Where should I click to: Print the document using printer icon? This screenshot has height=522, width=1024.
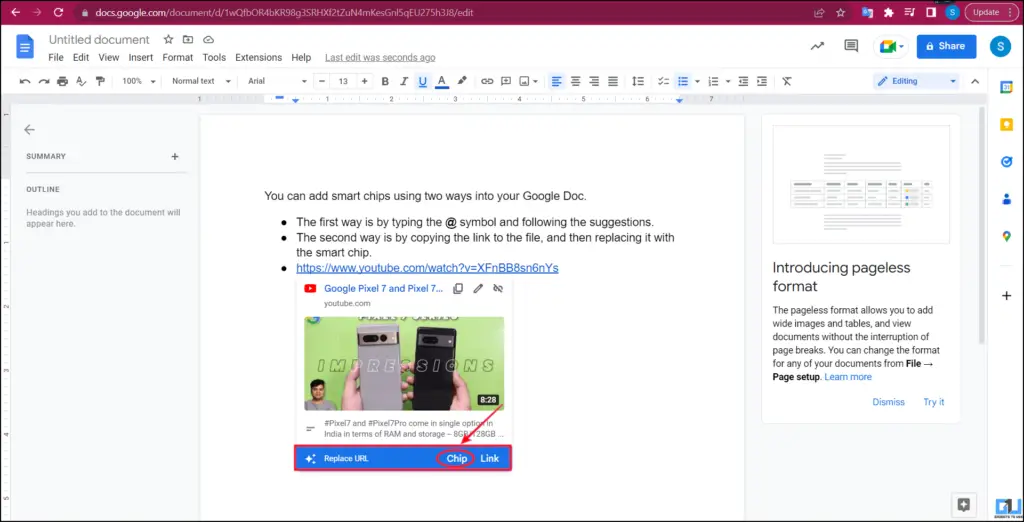click(x=62, y=82)
